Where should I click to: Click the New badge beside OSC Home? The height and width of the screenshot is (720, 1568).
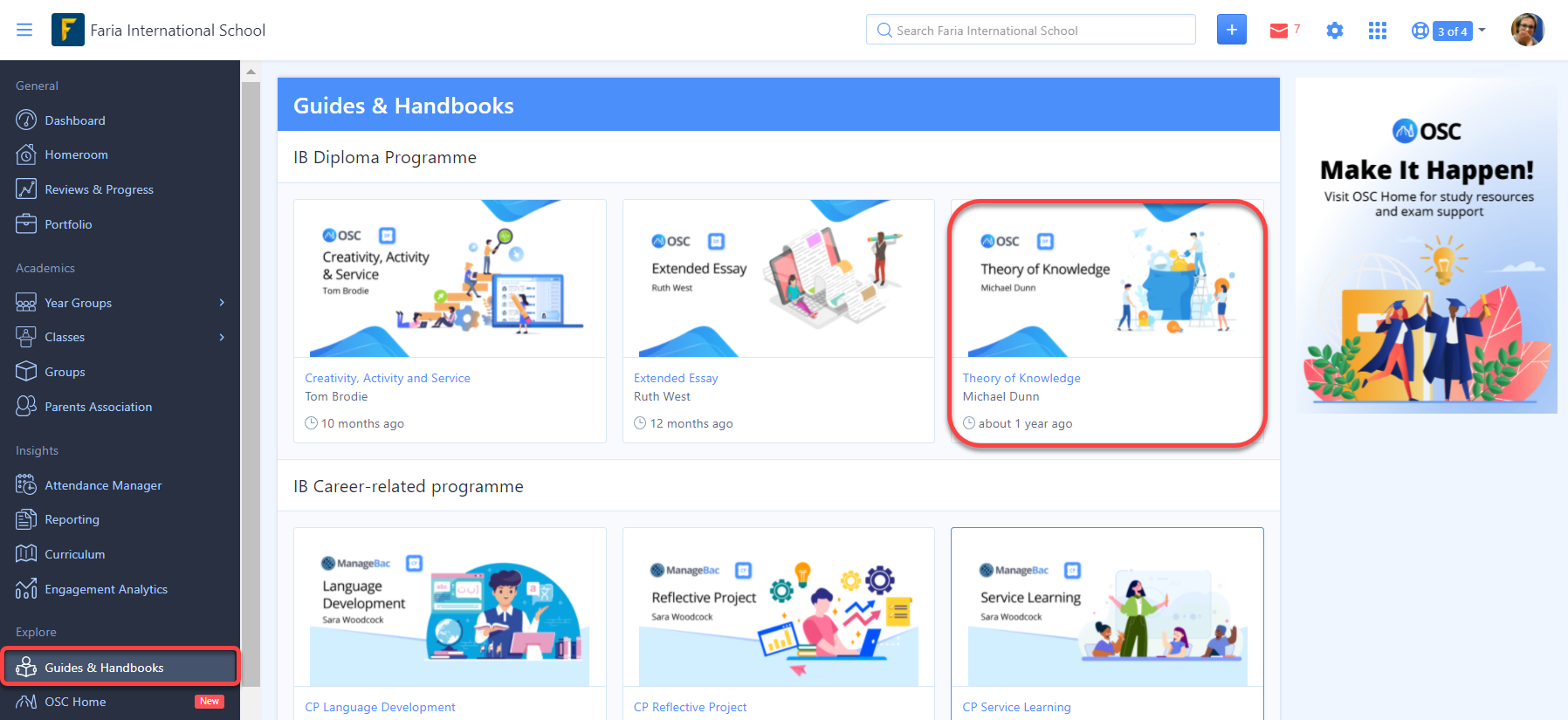point(210,702)
